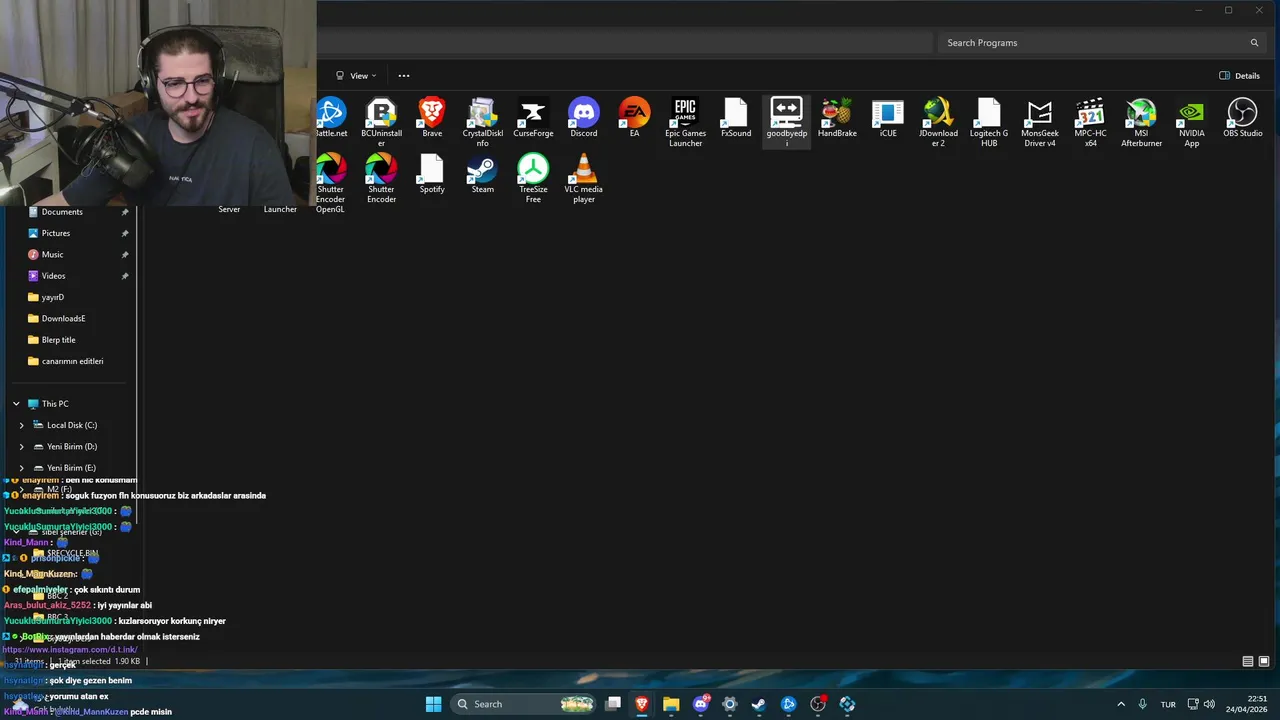Switch to large thumbnails view layout
Viewport: 1280px width, 720px height.
point(1264,661)
